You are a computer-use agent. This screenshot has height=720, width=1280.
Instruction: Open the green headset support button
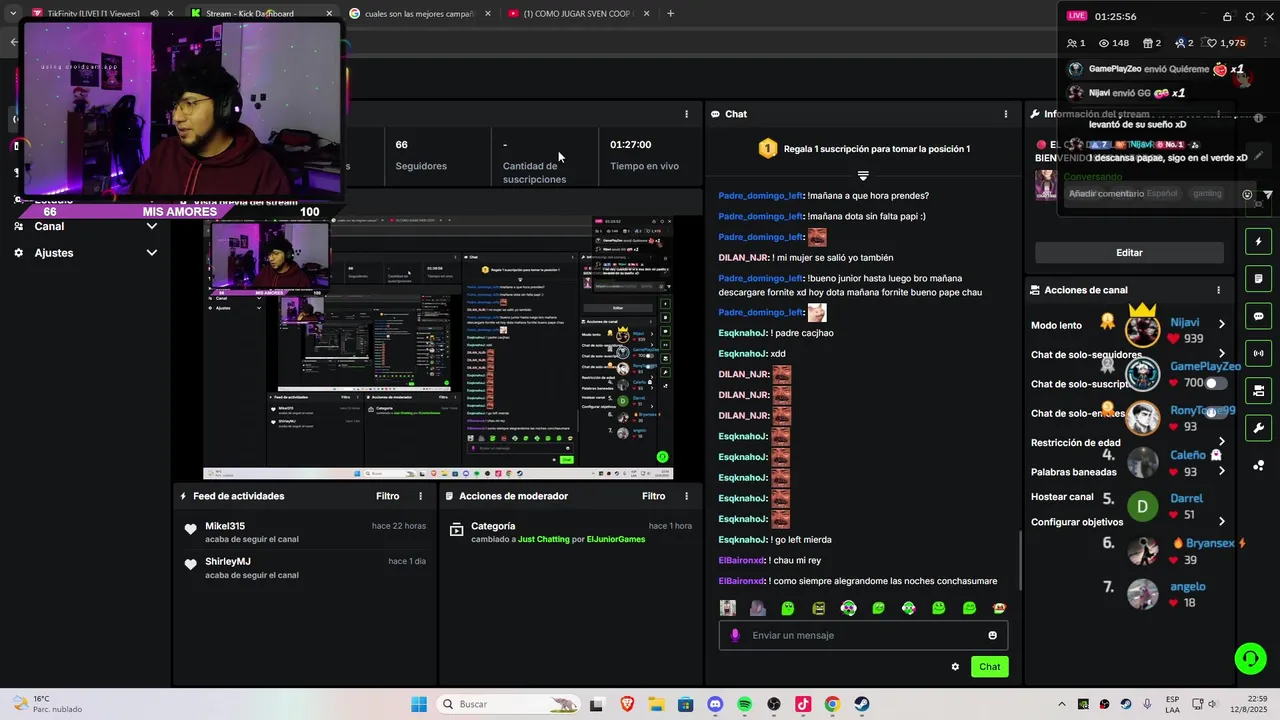point(1250,658)
